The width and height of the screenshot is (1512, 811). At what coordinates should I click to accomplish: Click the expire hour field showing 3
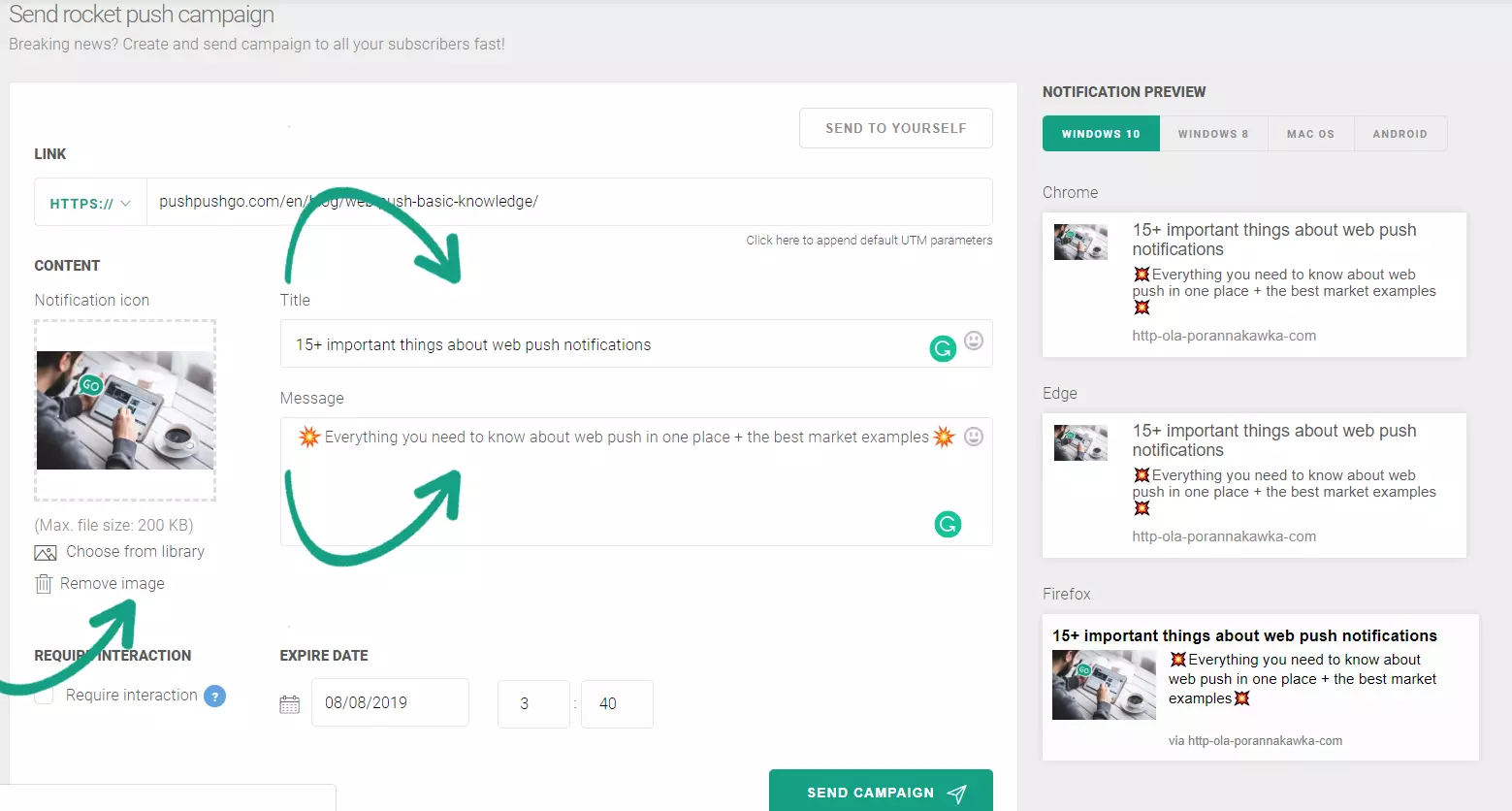(533, 704)
